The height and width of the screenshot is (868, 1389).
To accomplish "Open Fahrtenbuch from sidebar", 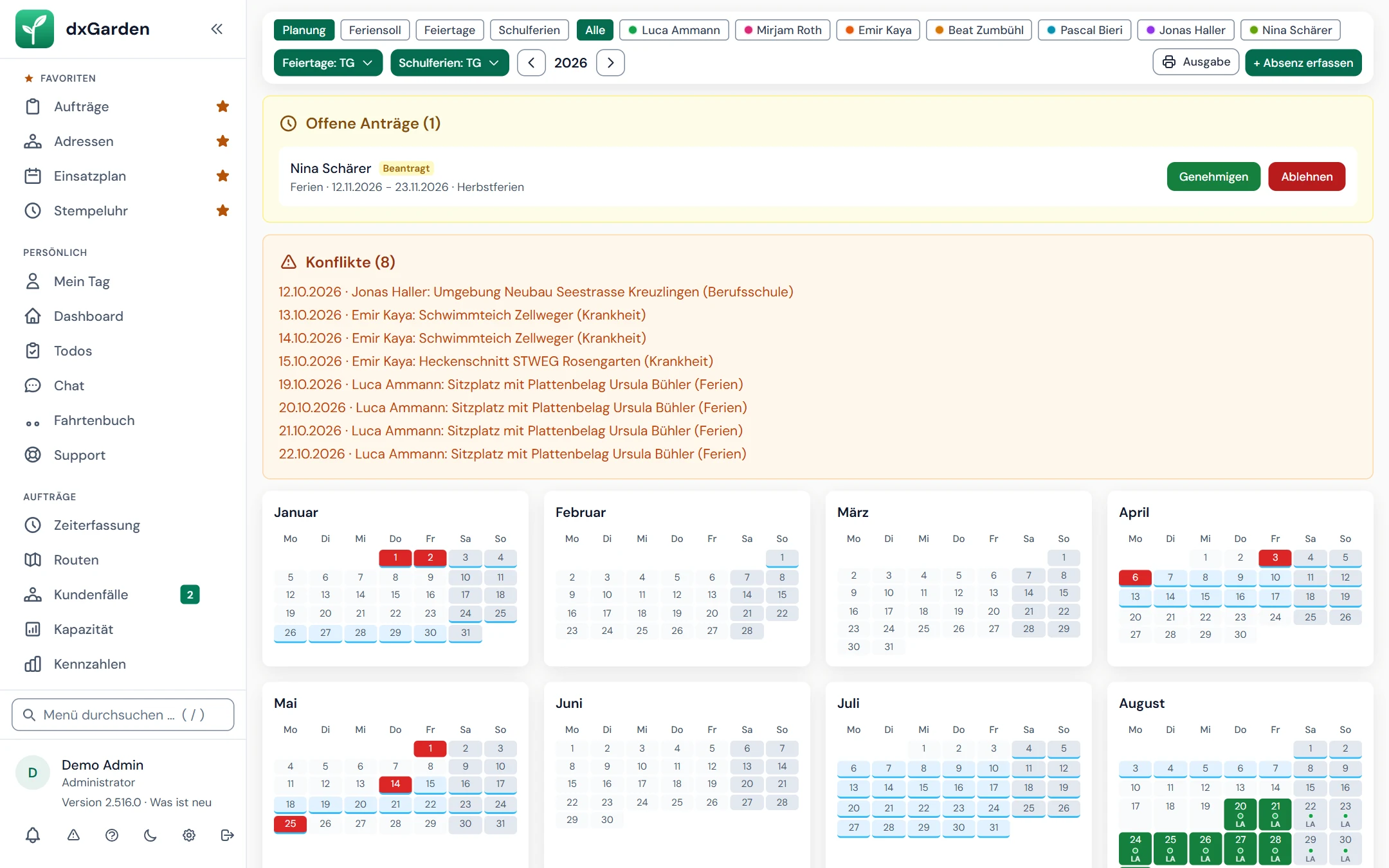I will (x=122, y=420).
